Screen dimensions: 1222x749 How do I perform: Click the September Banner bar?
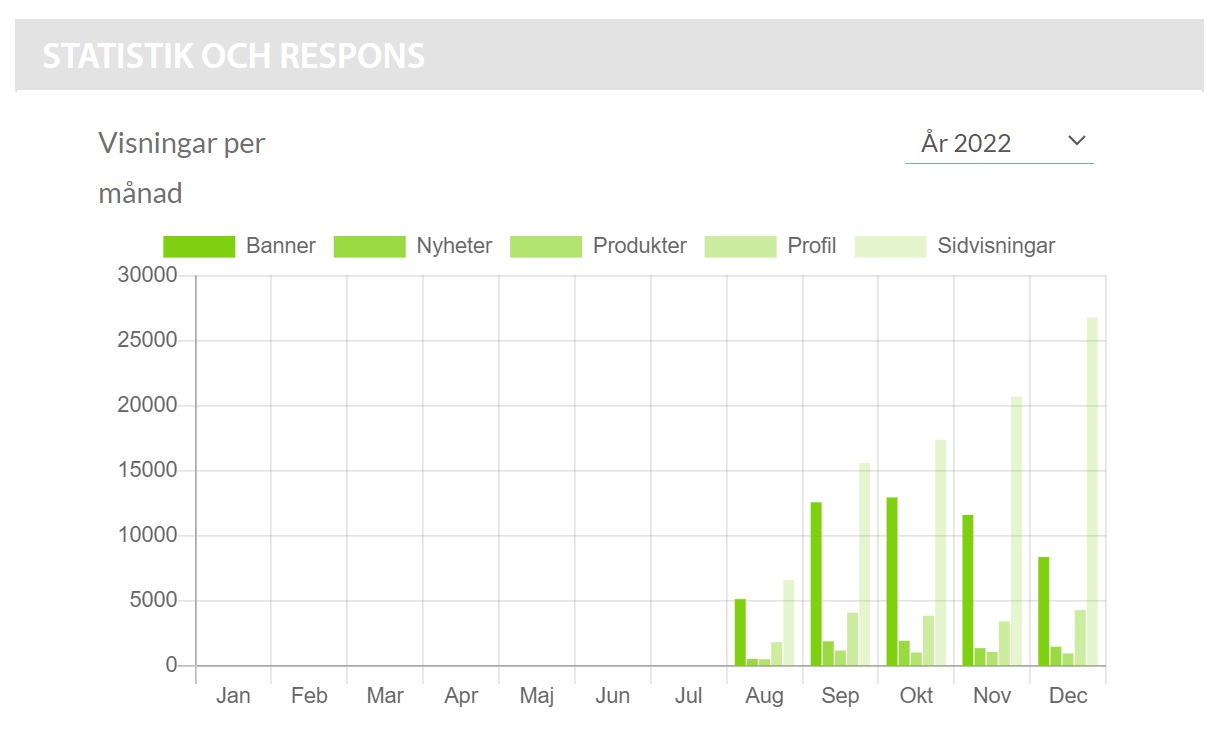(x=816, y=583)
